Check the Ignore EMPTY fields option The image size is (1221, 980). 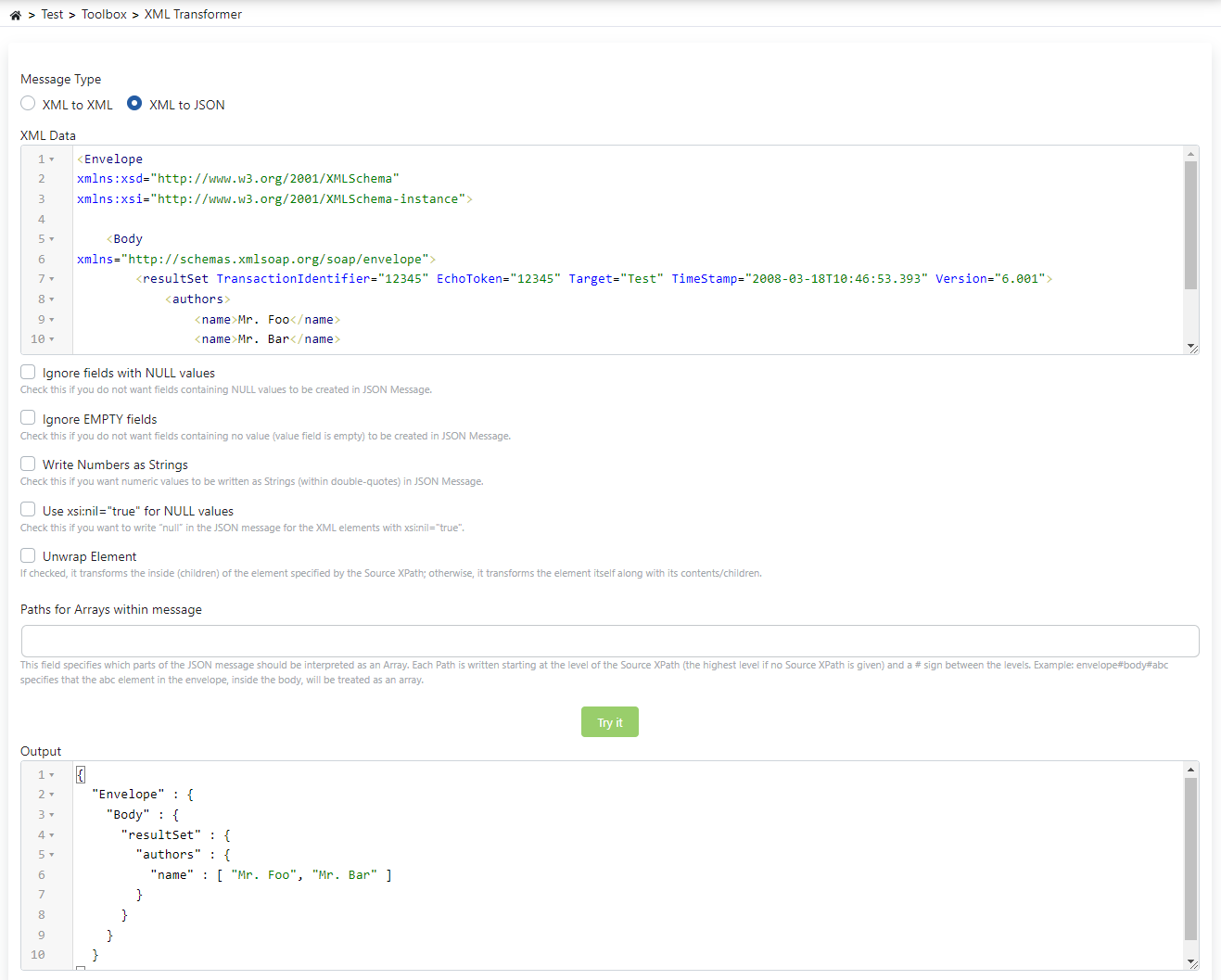pyautogui.click(x=27, y=417)
